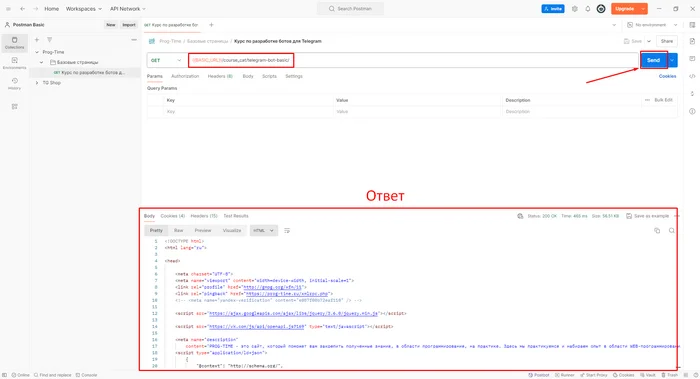Open the user avatar menu
700x379 pixels.
pos(601,8)
